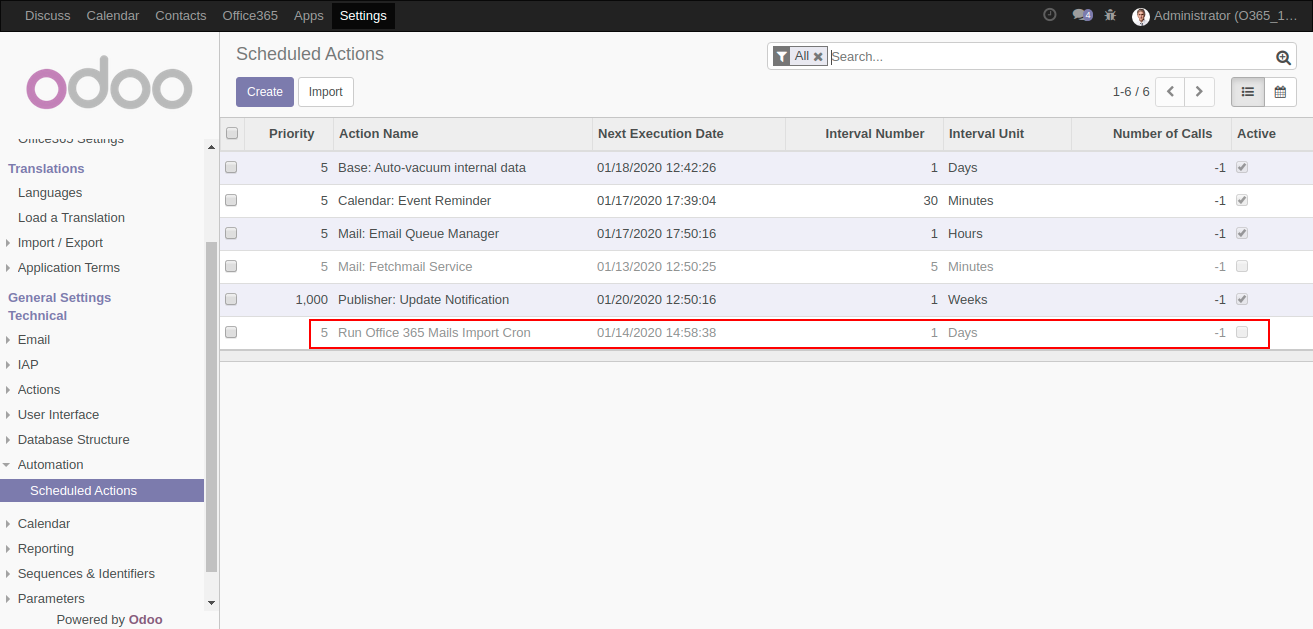Image resolution: width=1313 pixels, height=629 pixels.
Task: Sort by Number of Calls column
Action: point(1151,133)
